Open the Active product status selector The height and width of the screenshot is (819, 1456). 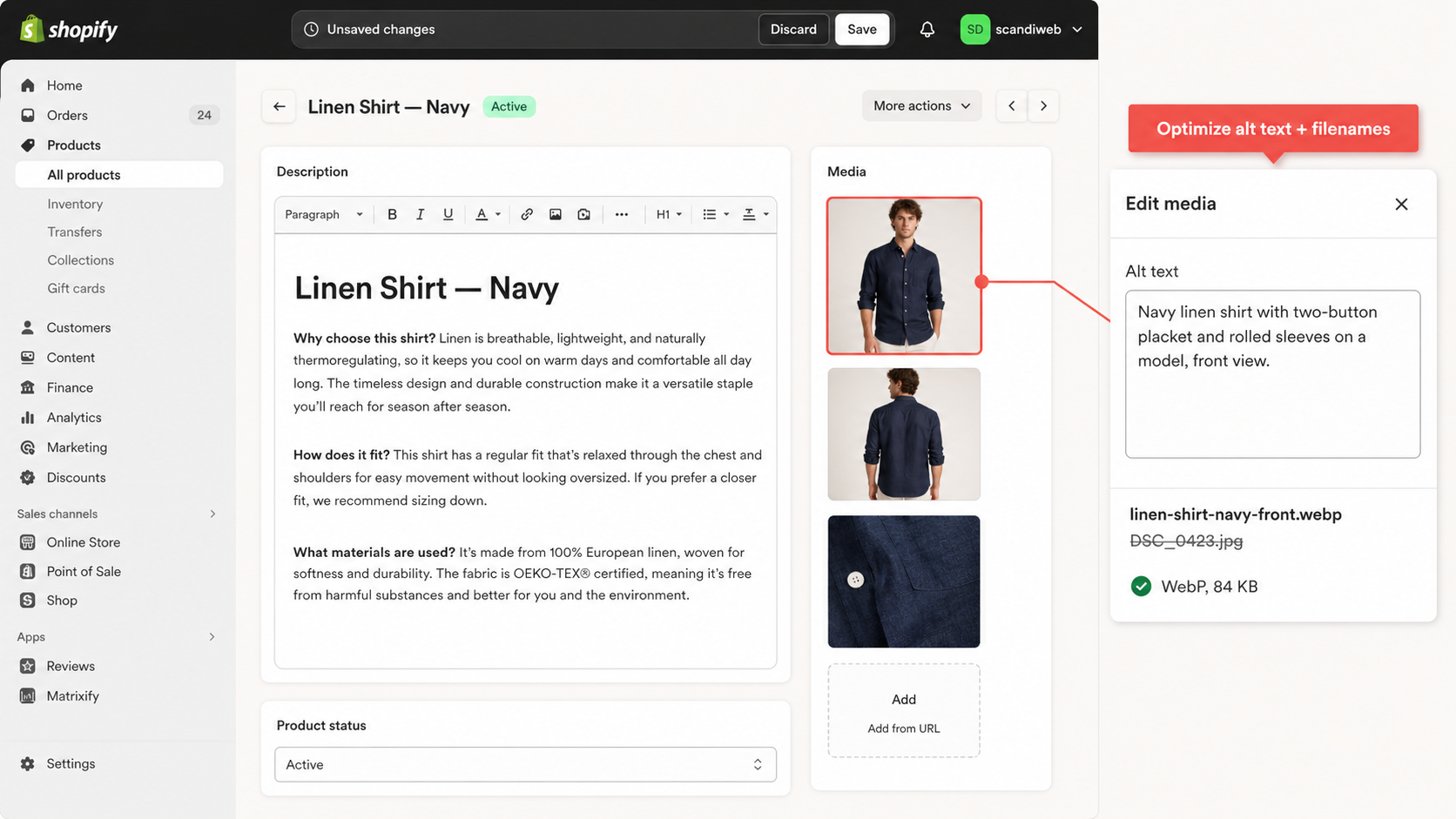click(524, 764)
